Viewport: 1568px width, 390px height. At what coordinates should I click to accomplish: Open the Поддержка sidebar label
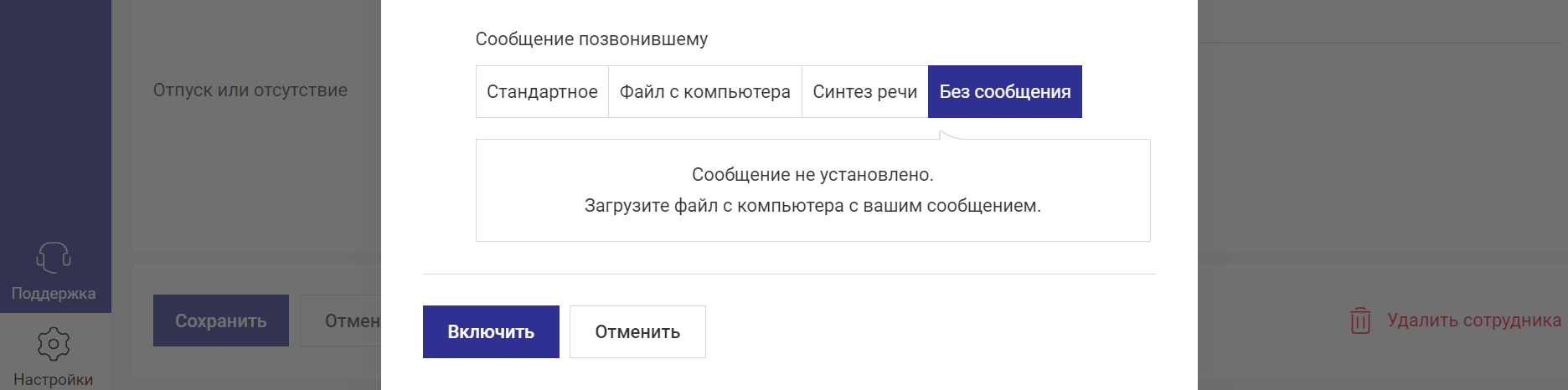click(x=54, y=294)
